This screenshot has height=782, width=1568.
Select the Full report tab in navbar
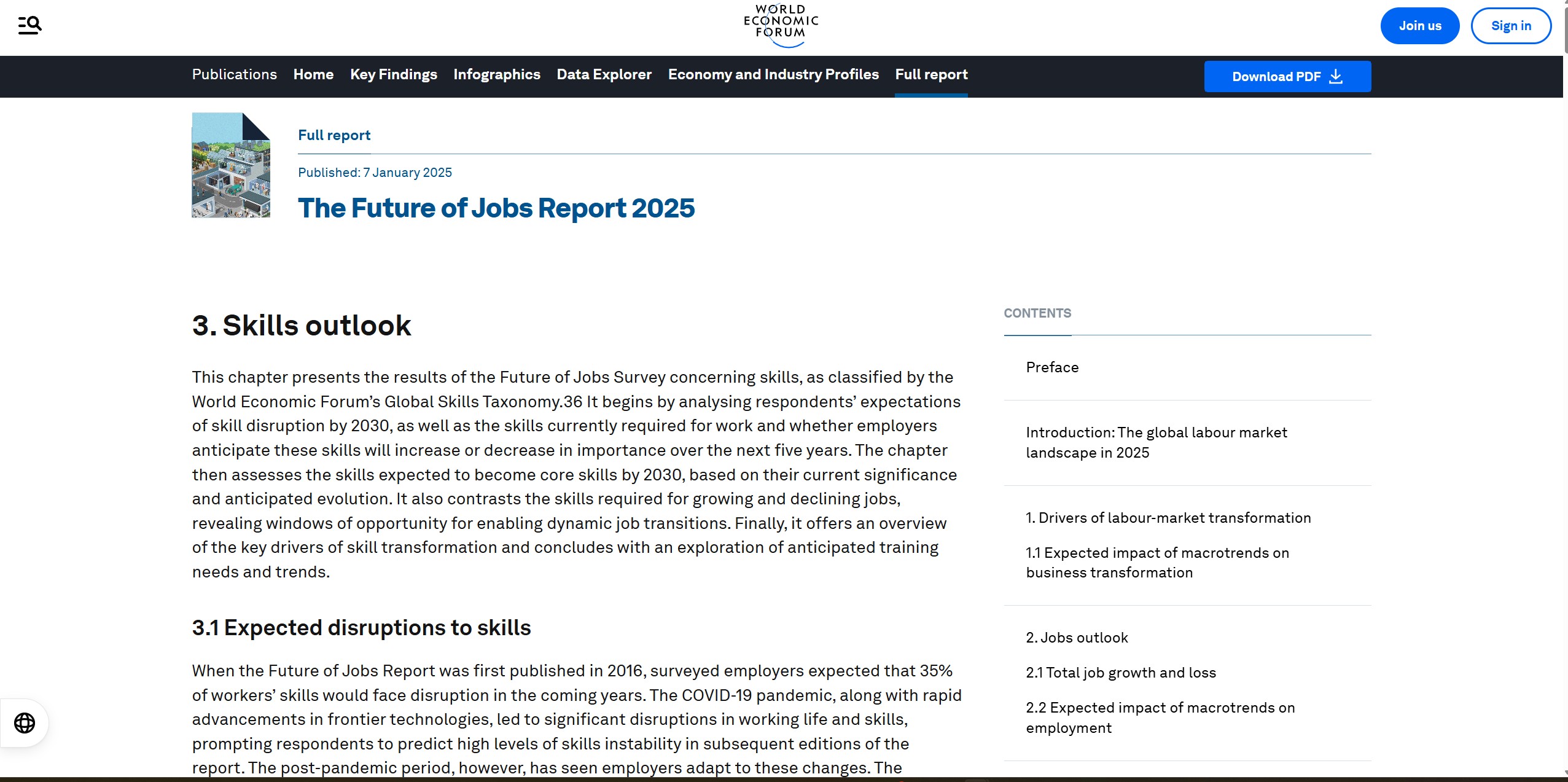coord(931,74)
